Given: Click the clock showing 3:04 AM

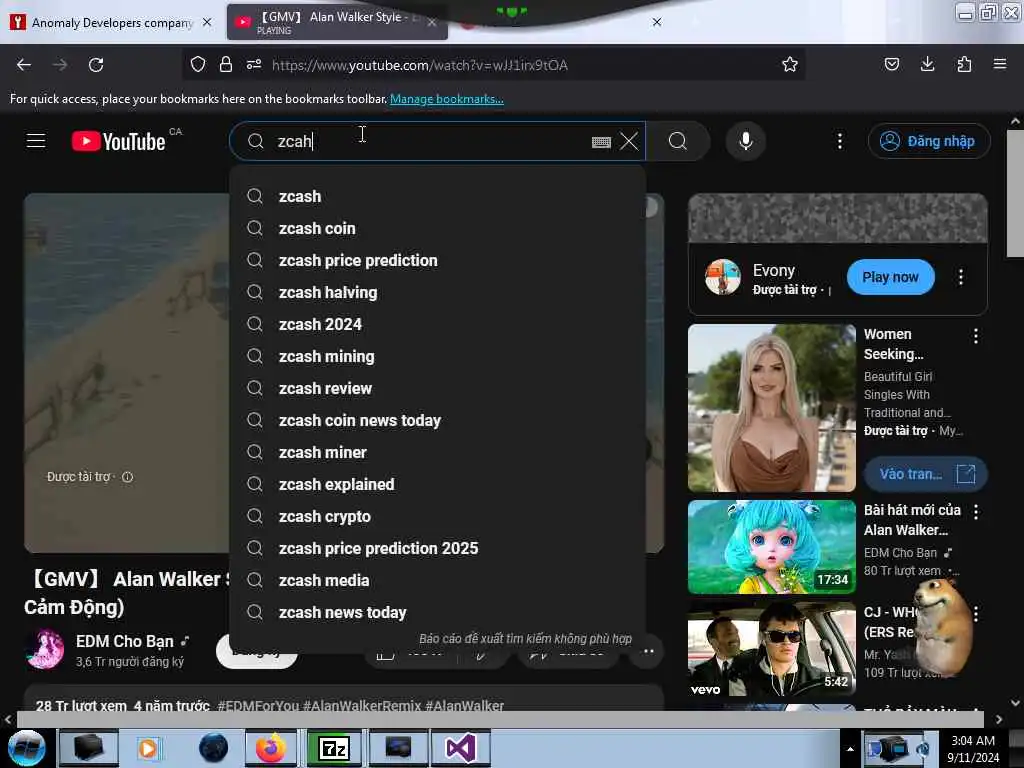Looking at the screenshot, I should coord(973,741).
